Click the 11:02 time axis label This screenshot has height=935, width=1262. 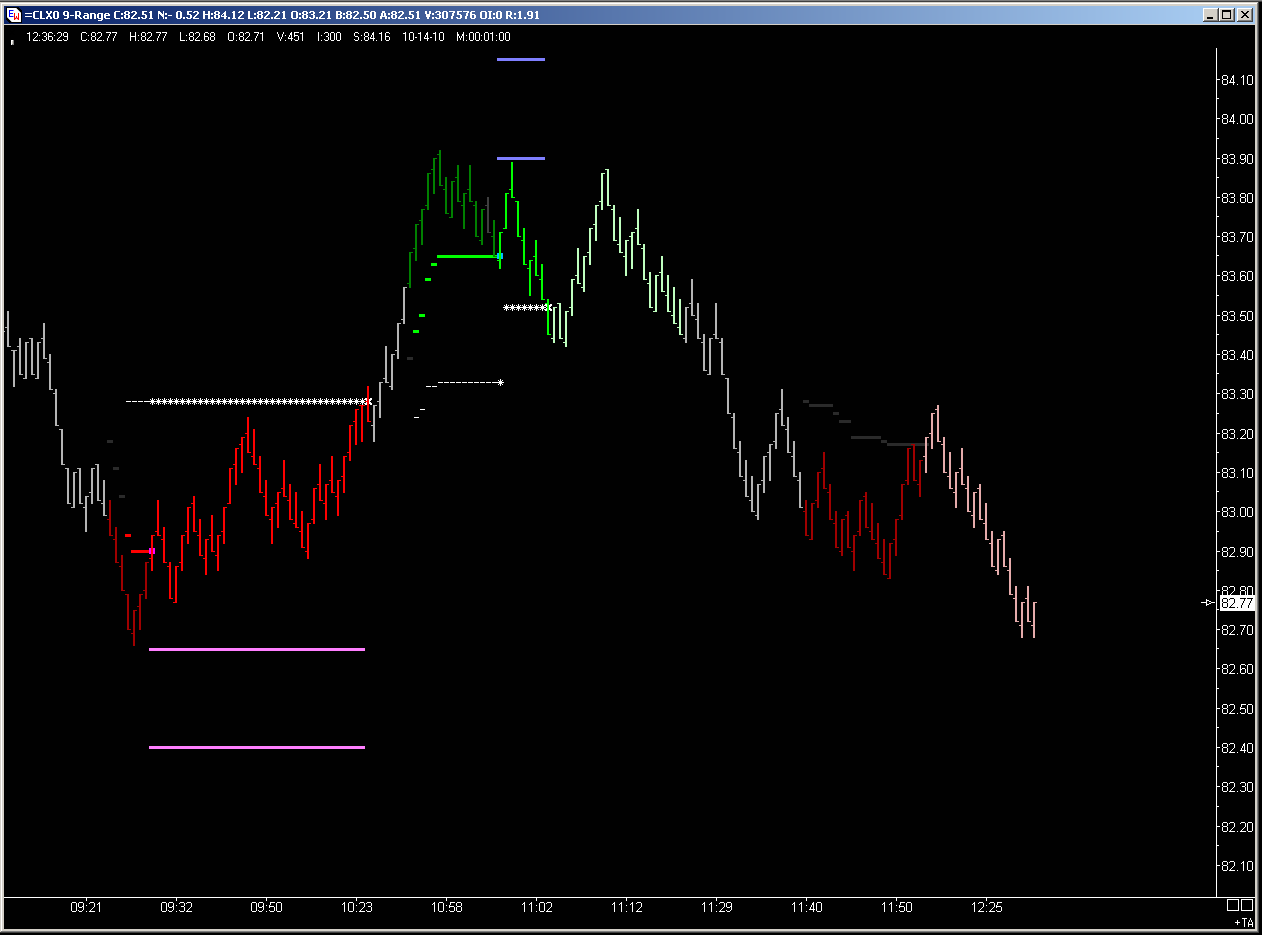(x=537, y=908)
